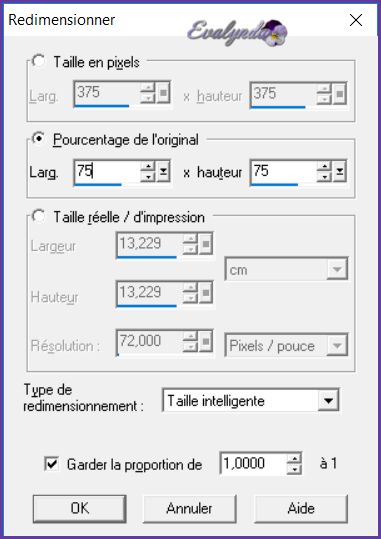Close the Redimensionner dialog window
Screen dimensions: 381x539
click(x=356, y=20)
